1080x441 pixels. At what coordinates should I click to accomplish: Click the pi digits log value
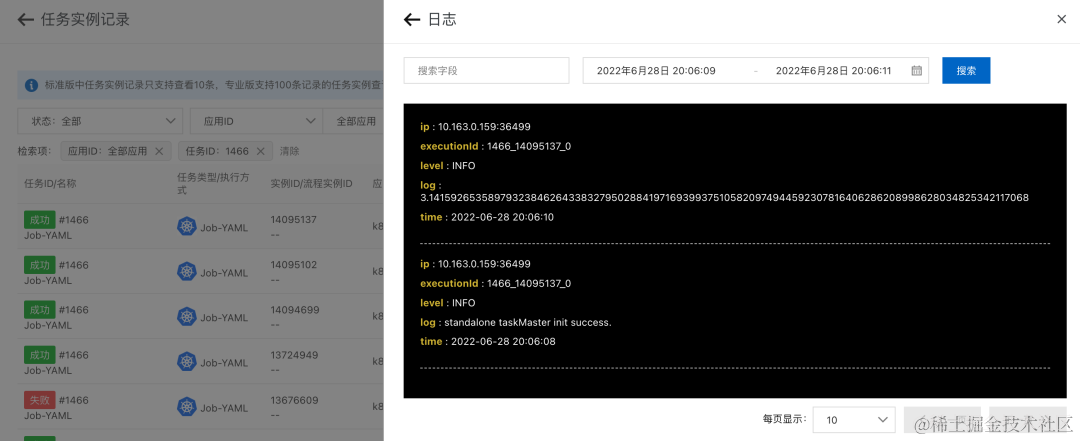point(725,198)
